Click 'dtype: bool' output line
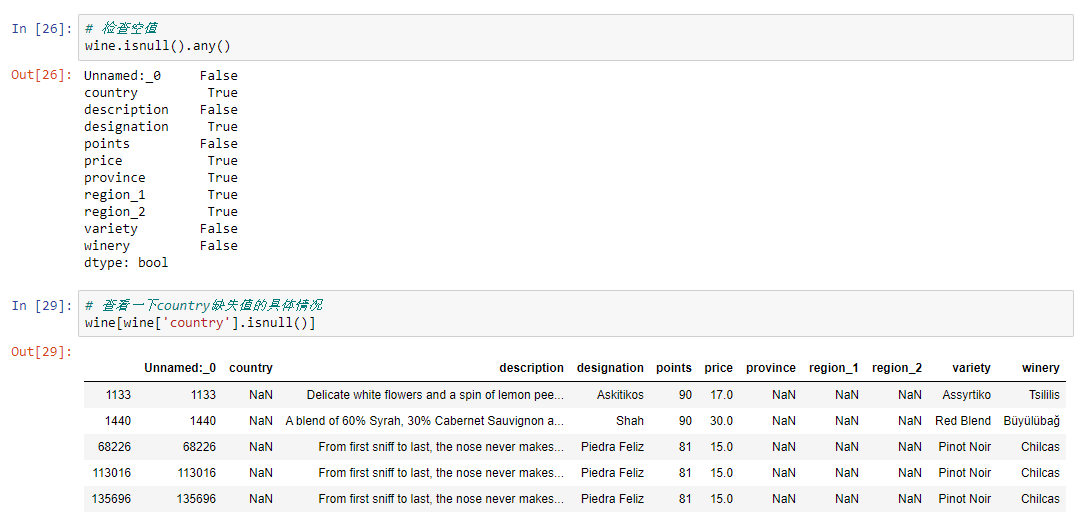Screen dimensions: 1082x521 tap(126, 262)
